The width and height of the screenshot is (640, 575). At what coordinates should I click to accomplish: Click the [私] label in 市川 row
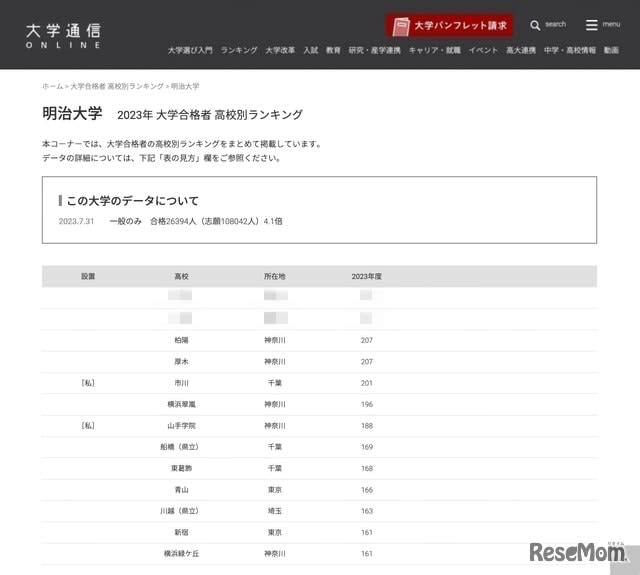(x=88, y=383)
